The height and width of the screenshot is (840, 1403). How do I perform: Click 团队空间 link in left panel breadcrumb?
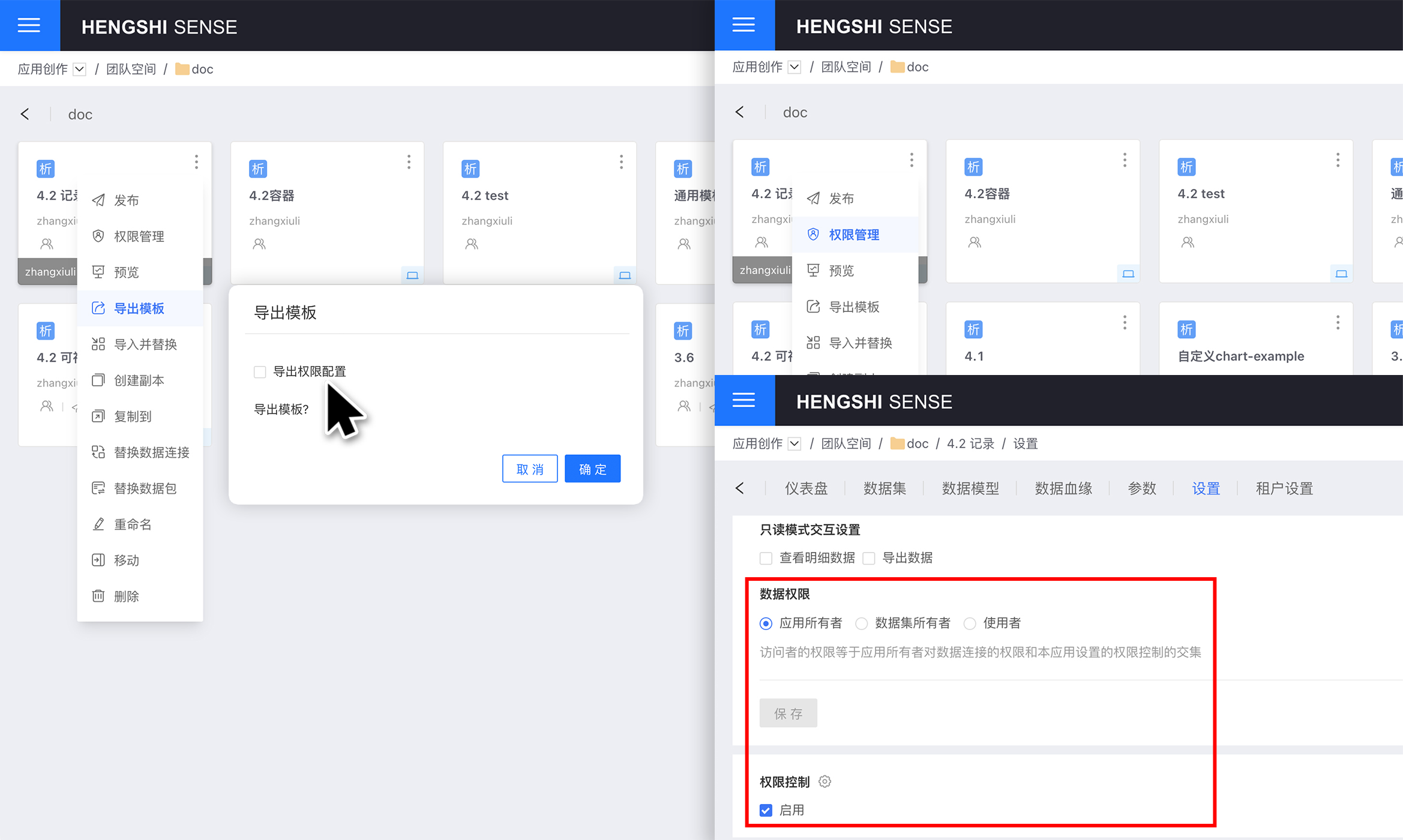tap(131, 70)
